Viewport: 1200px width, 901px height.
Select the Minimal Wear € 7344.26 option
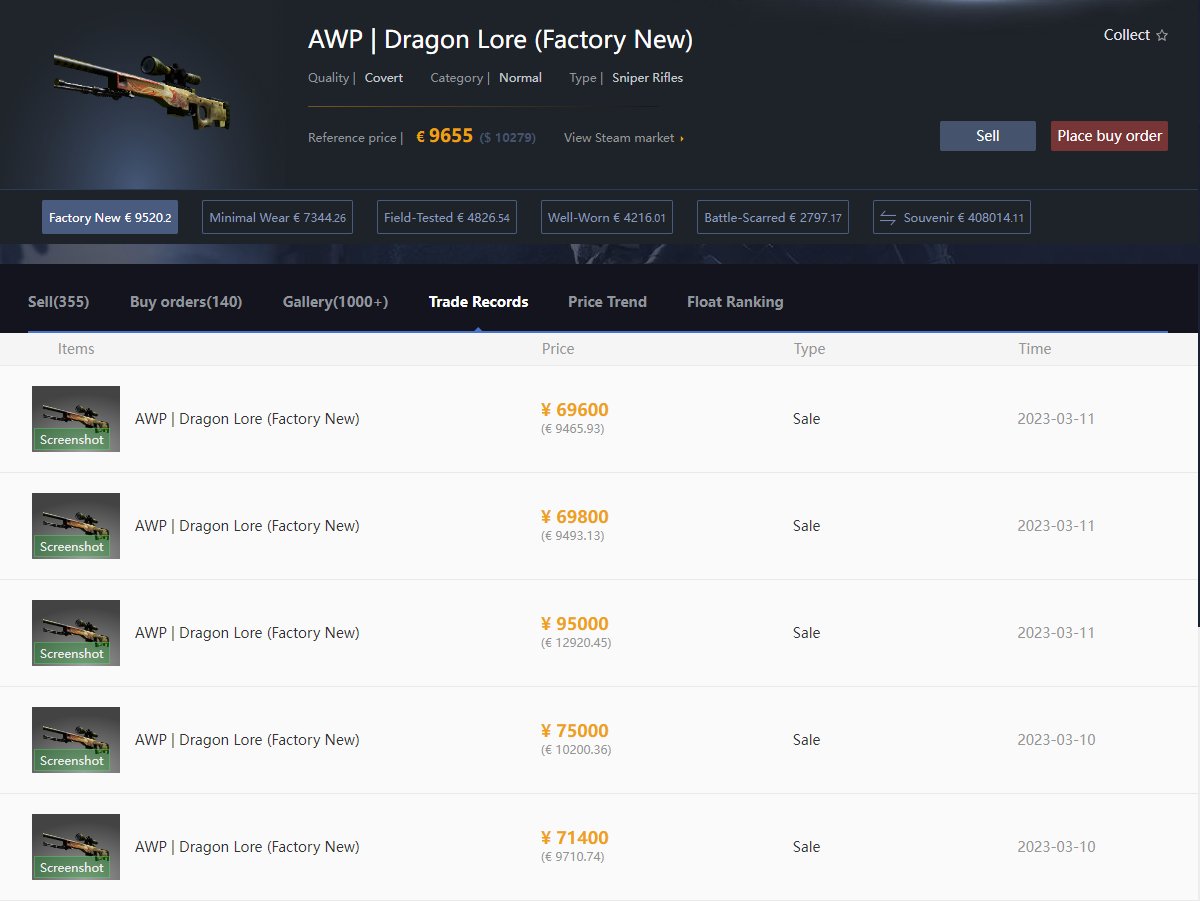[277, 217]
